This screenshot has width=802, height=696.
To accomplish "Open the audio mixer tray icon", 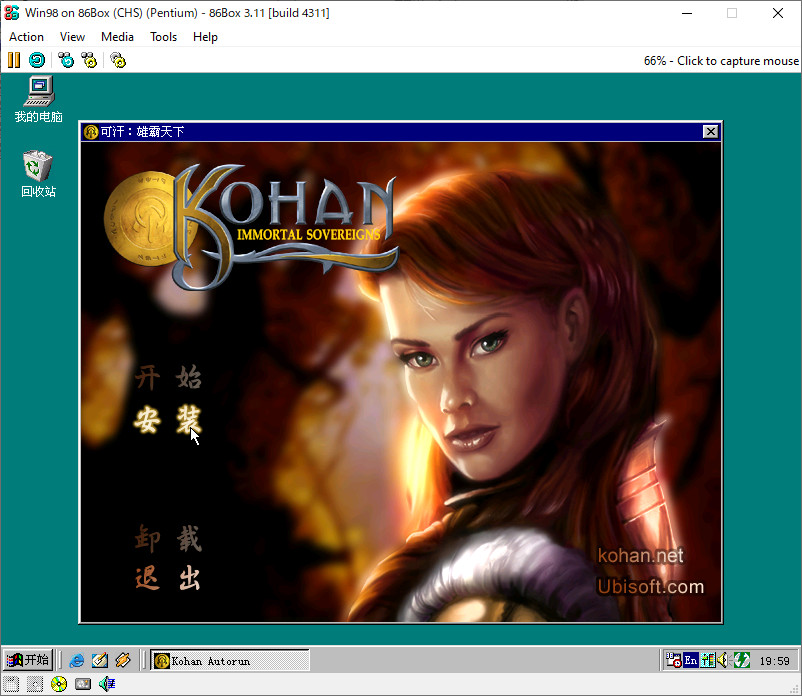I will click(x=707, y=661).
